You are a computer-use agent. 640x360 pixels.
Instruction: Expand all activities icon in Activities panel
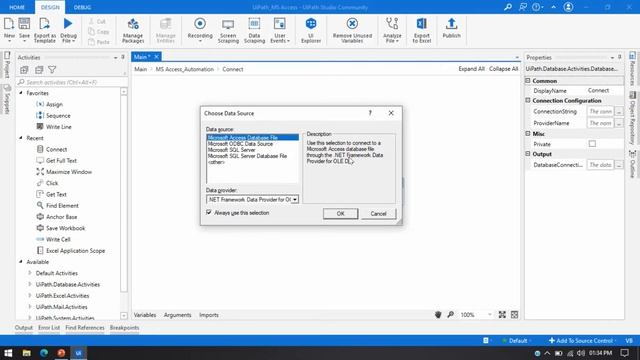click(24, 70)
